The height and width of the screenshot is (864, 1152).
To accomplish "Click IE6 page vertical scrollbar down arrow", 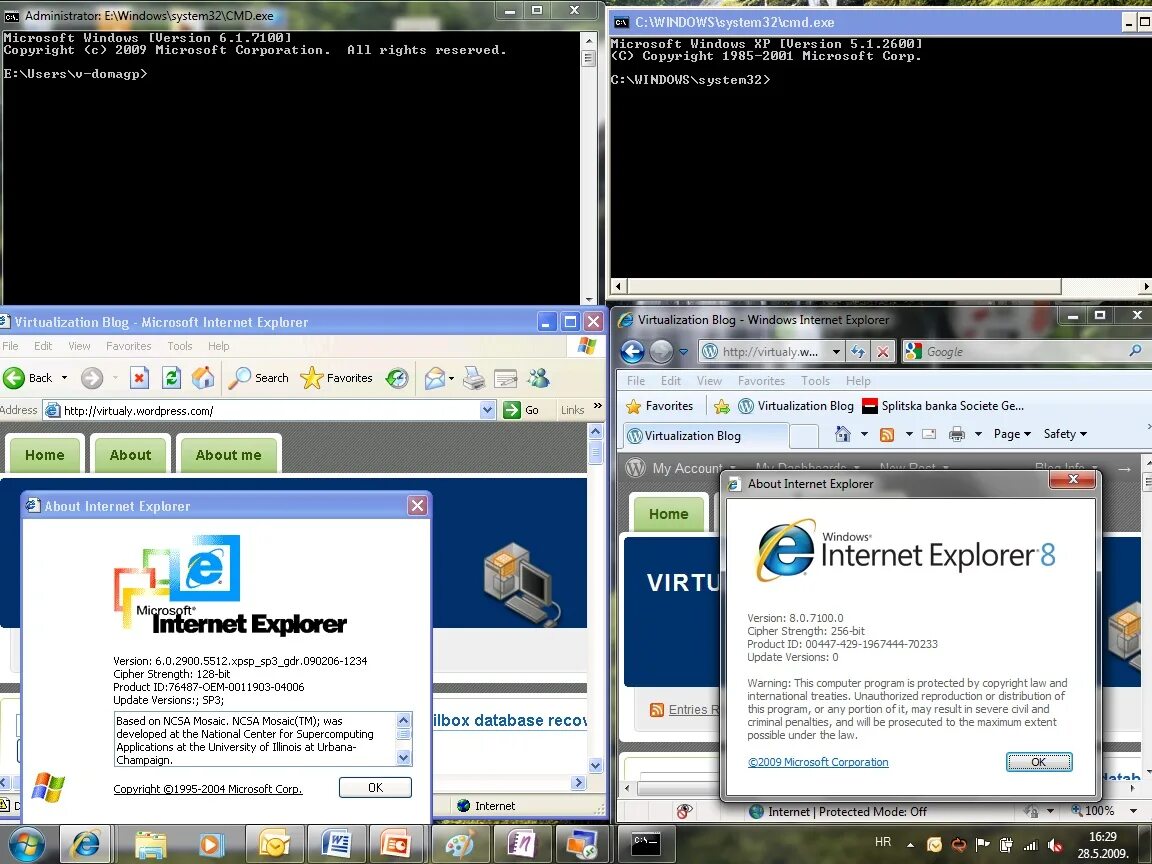I will pos(596,766).
